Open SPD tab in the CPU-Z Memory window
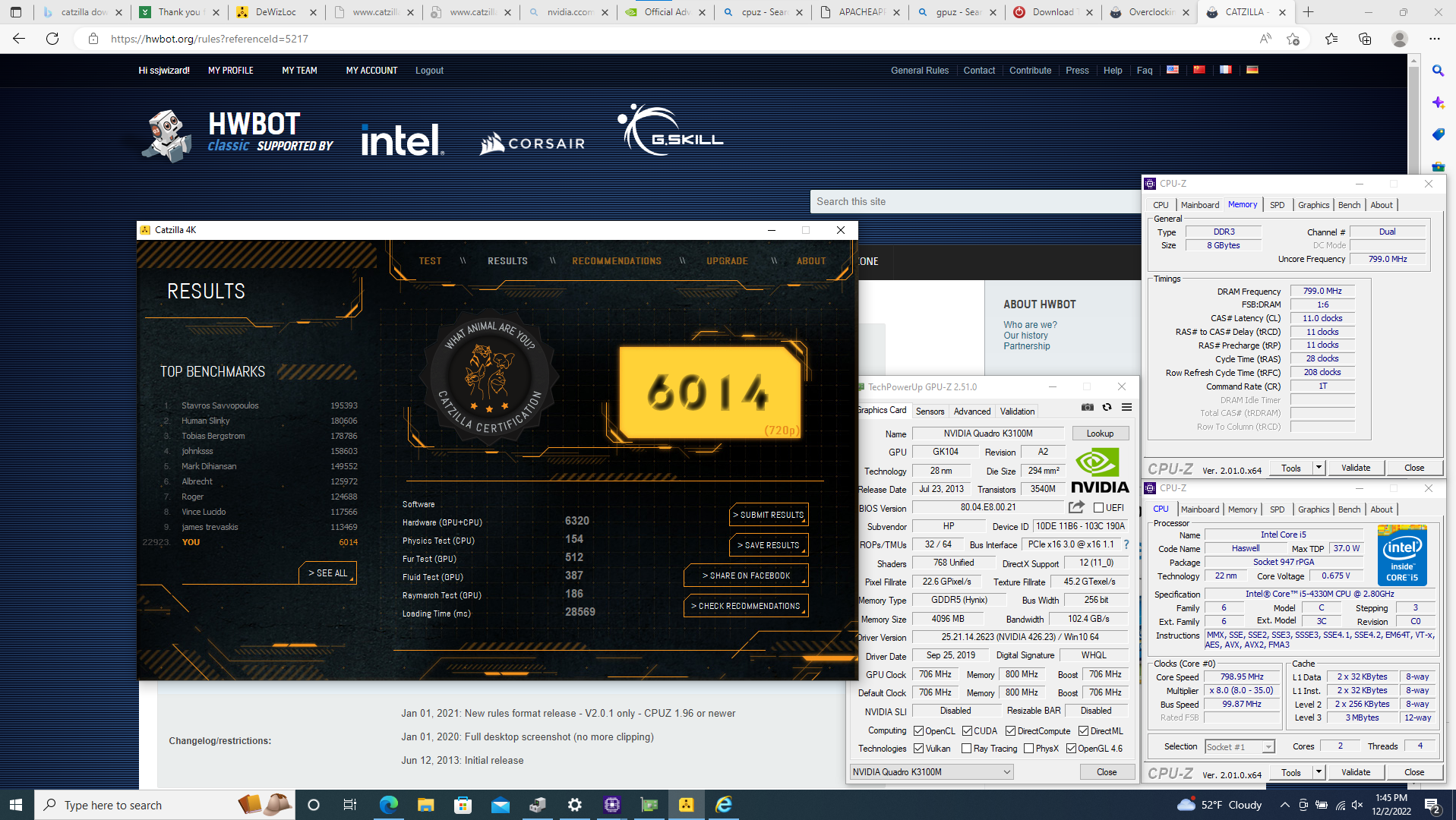 click(x=1278, y=205)
